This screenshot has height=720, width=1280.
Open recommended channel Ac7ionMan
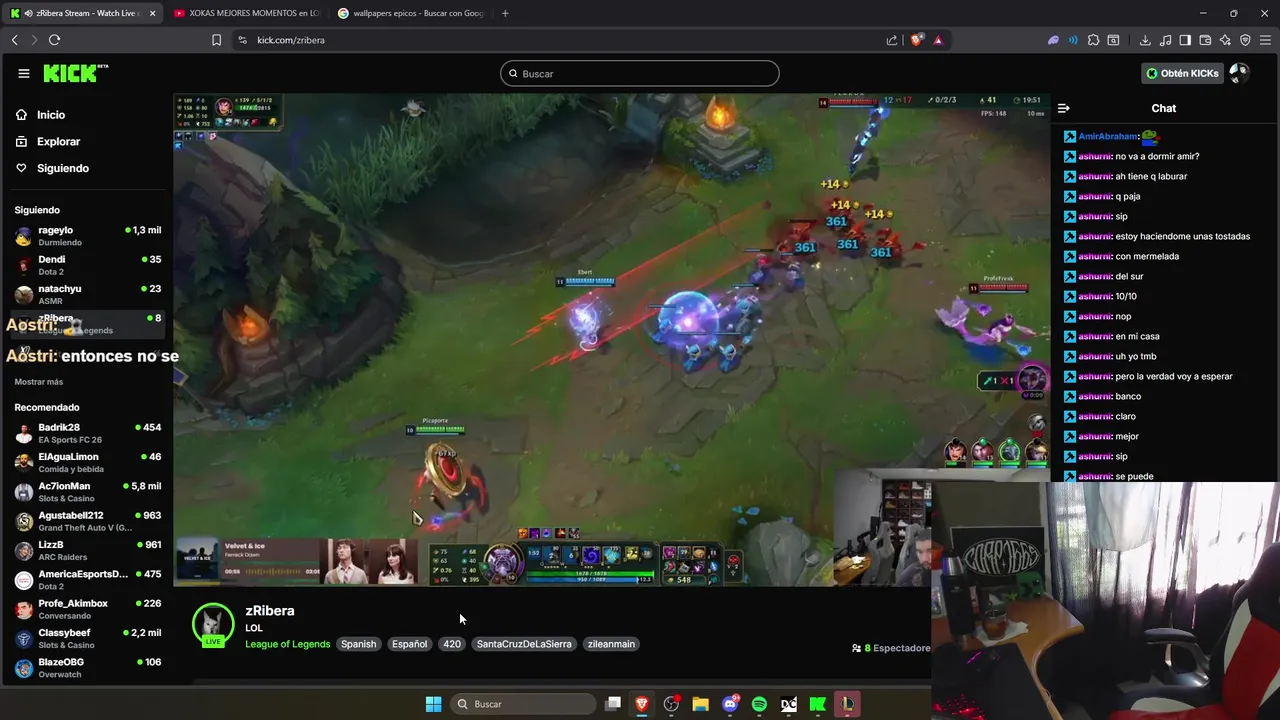(x=88, y=492)
